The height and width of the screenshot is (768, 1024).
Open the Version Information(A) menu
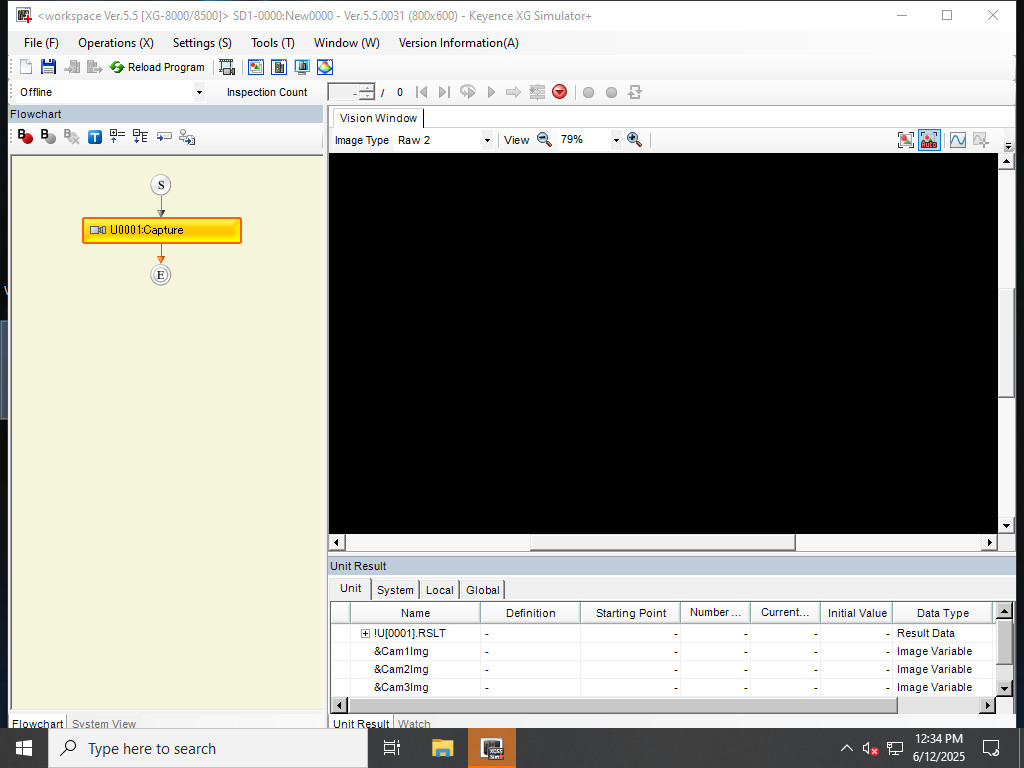tap(458, 43)
